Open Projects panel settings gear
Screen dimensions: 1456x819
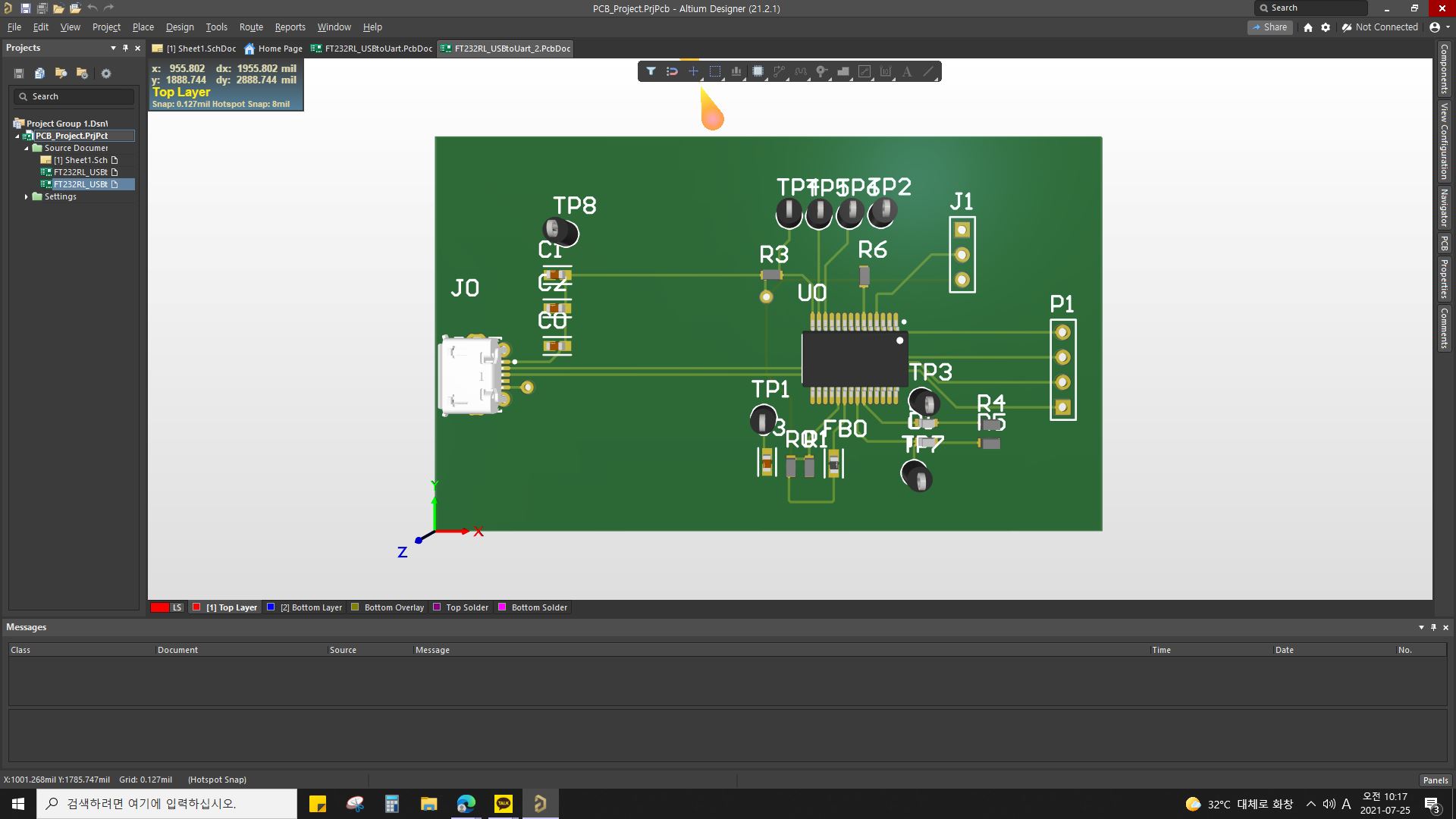[106, 74]
